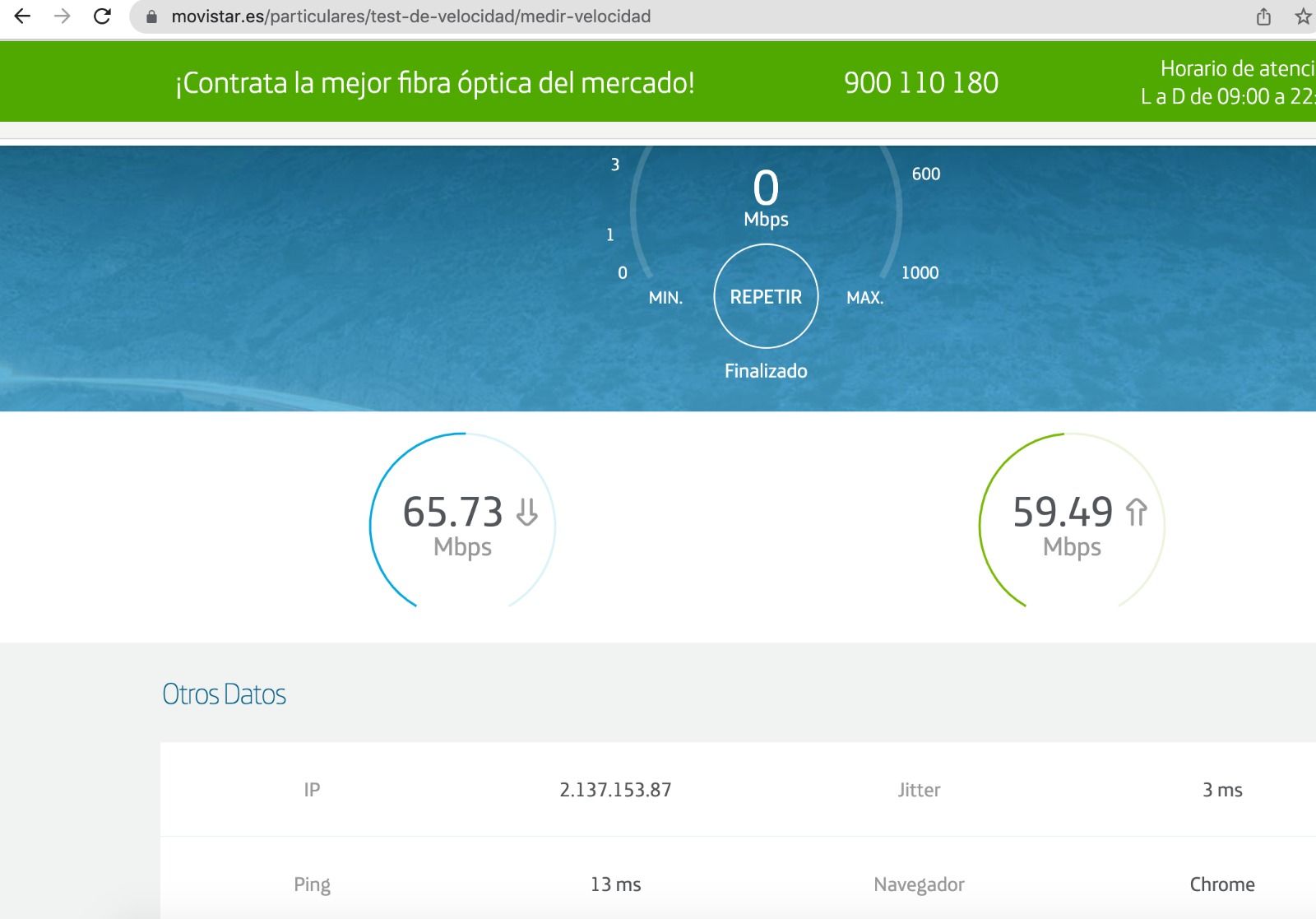Click the upload arrow icon

[x=1137, y=512]
